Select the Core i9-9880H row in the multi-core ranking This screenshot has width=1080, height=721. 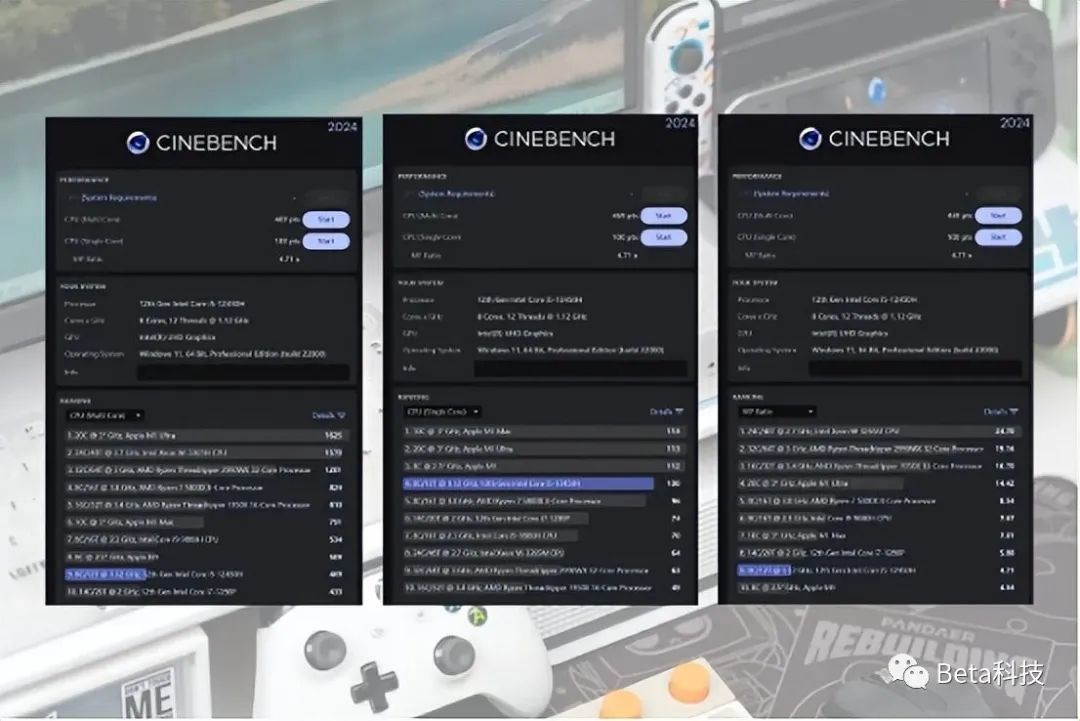point(206,540)
